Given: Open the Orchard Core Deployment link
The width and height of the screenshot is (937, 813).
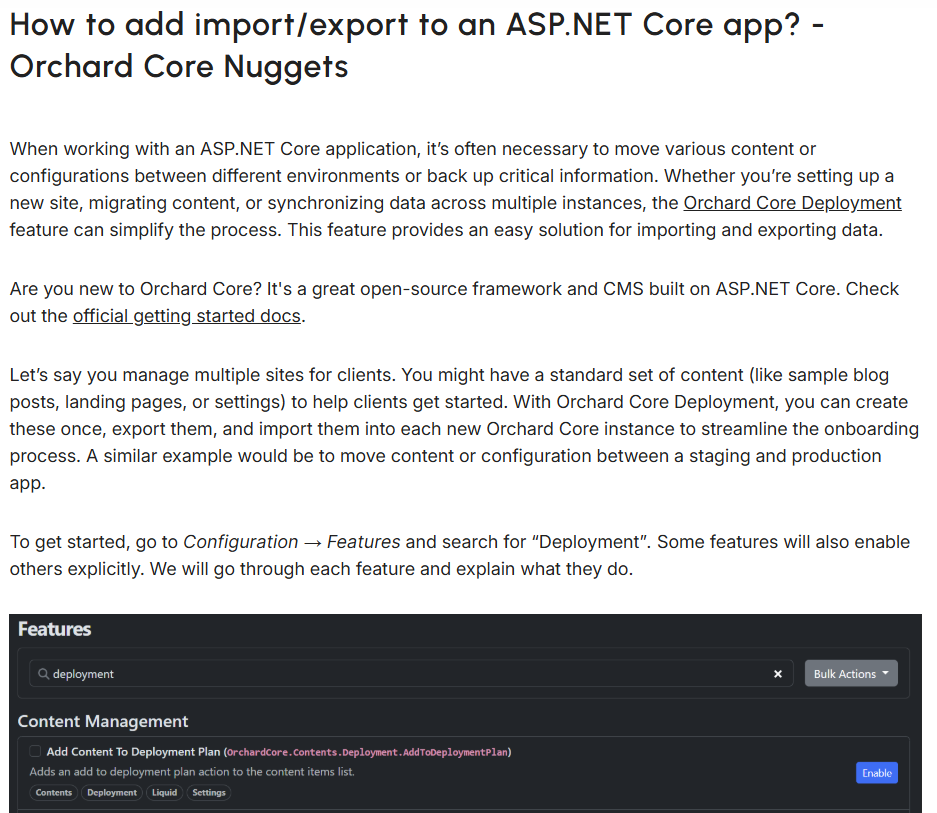Looking at the screenshot, I should (792, 203).
